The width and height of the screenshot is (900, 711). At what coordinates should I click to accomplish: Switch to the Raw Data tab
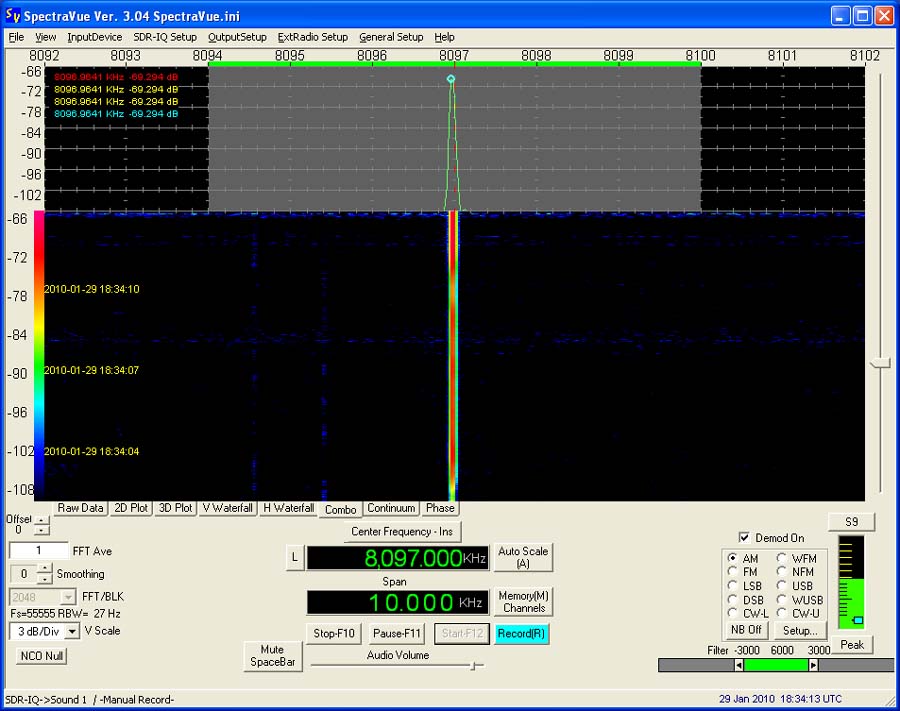80,508
